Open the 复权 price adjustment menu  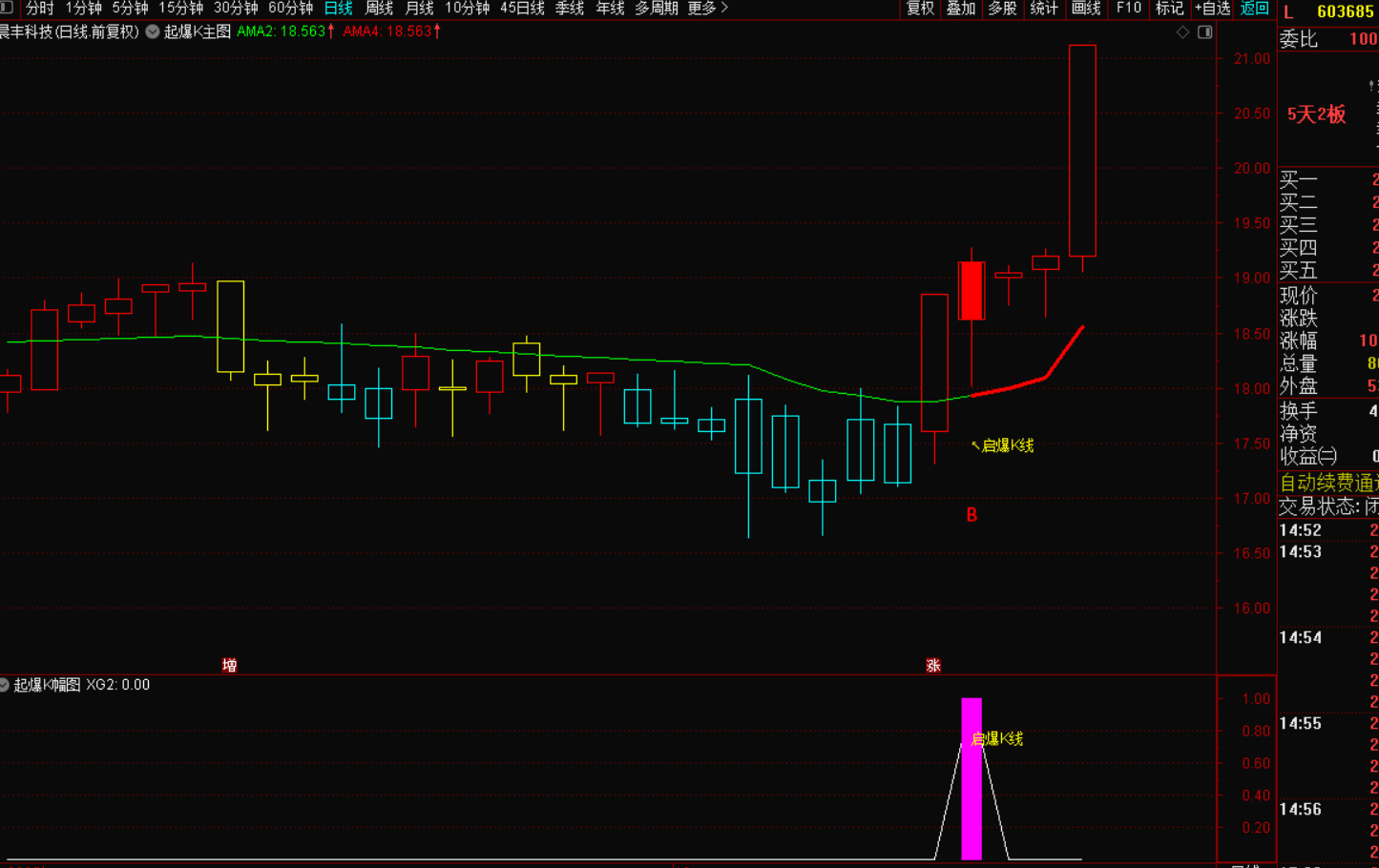920,9
